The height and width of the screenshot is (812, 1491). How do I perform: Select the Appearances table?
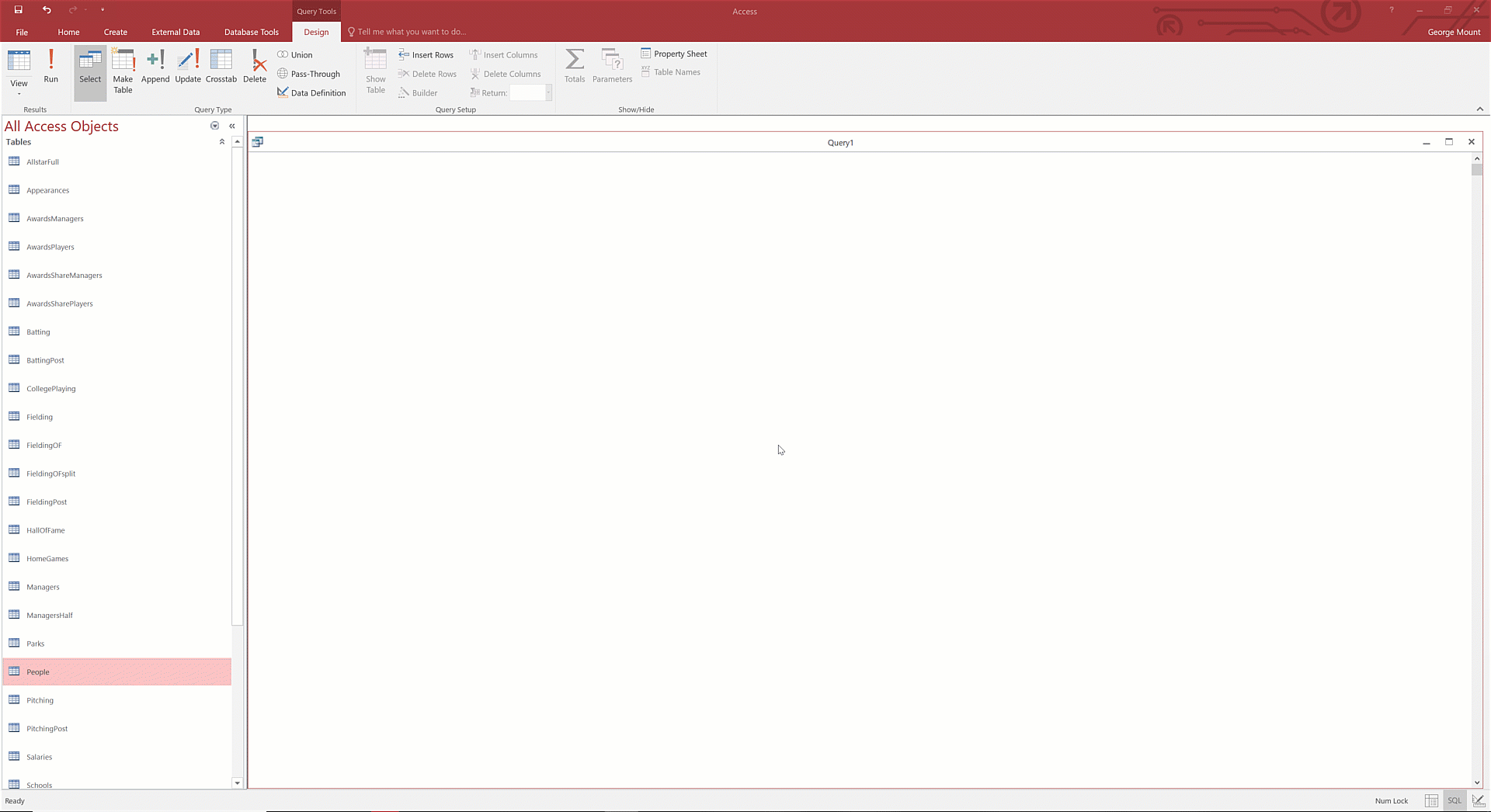click(x=117, y=190)
